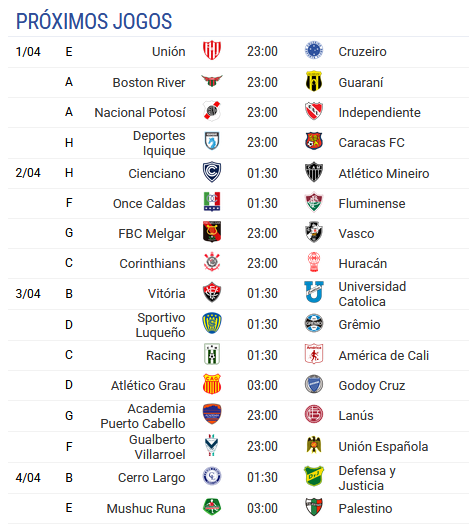The width and height of the screenshot is (469, 526).
Task: Open the Independiente team name link
Action: click(379, 112)
